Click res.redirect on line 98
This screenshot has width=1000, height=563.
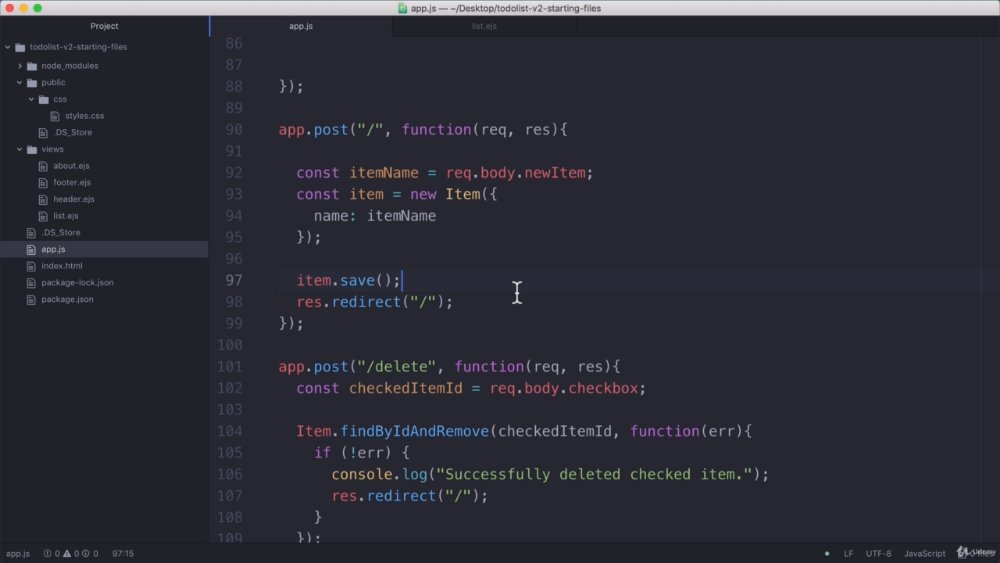click(348, 302)
